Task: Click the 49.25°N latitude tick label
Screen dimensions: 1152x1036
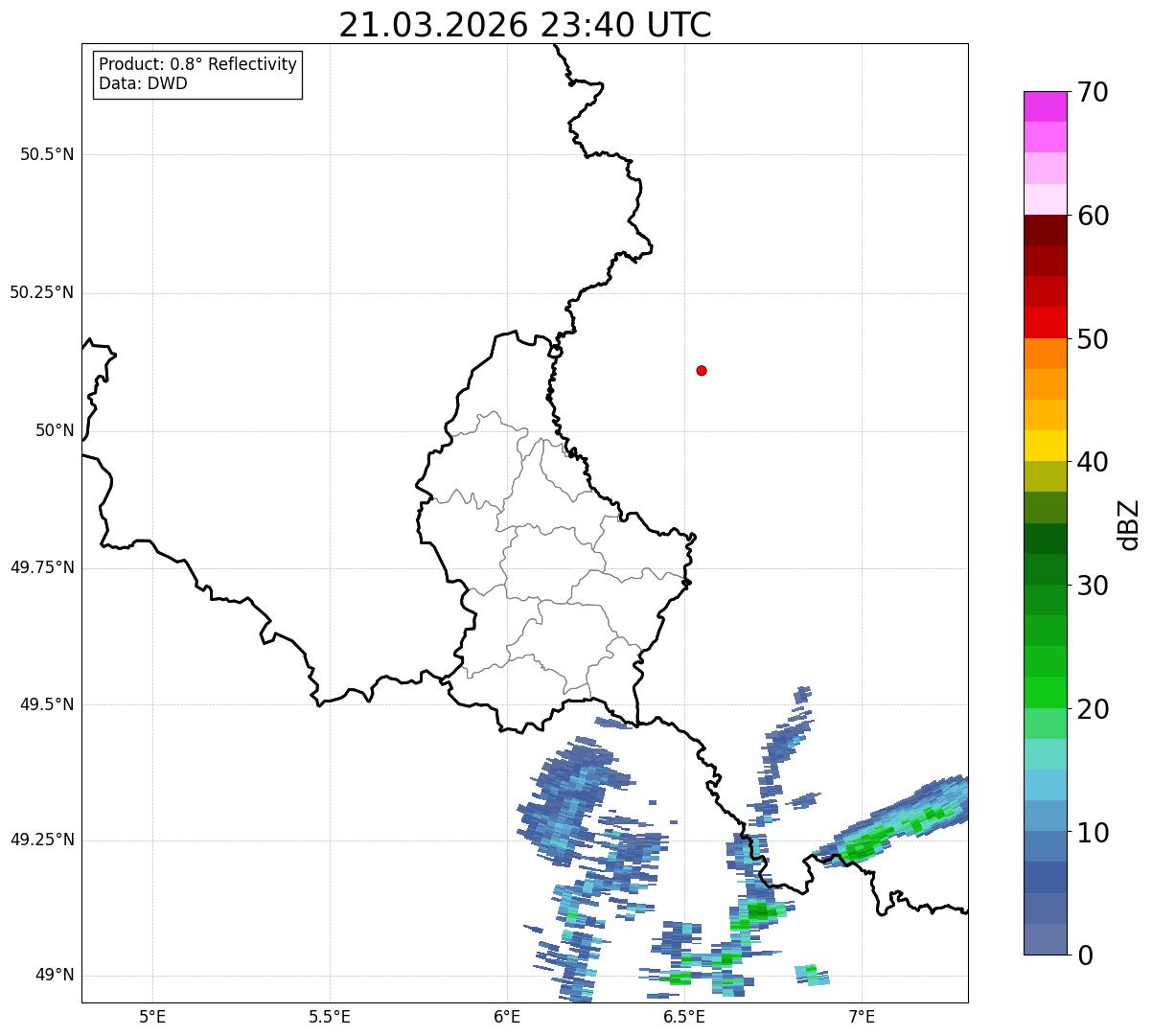Action: pyautogui.click(x=42, y=840)
